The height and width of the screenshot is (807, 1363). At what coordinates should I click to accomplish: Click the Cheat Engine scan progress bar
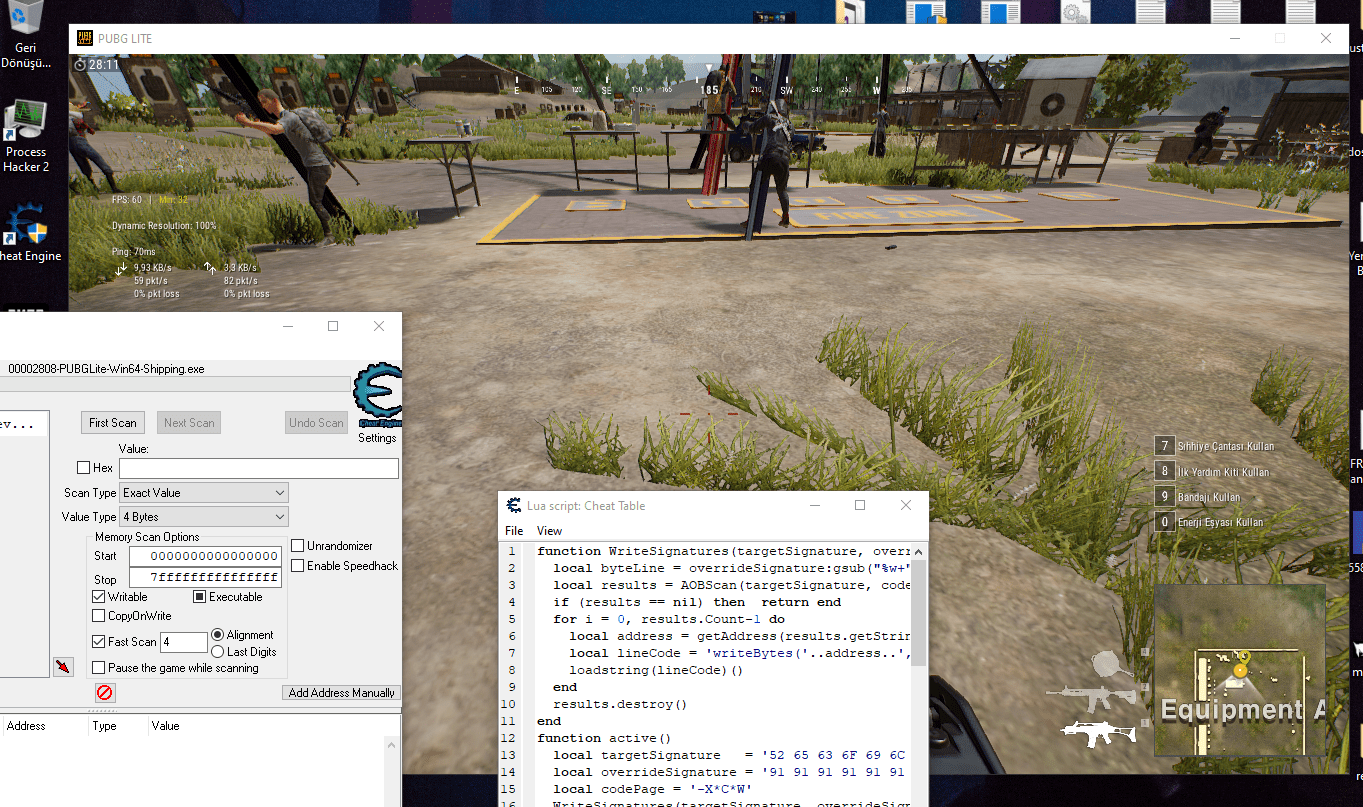point(175,384)
